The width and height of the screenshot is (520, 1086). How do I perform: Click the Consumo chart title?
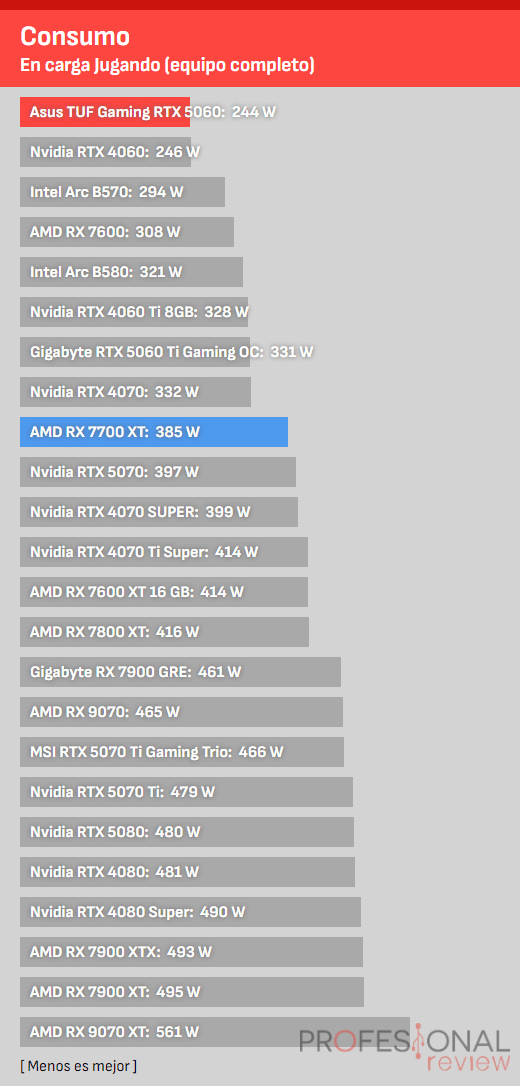pyautogui.click(x=75, y=36)
